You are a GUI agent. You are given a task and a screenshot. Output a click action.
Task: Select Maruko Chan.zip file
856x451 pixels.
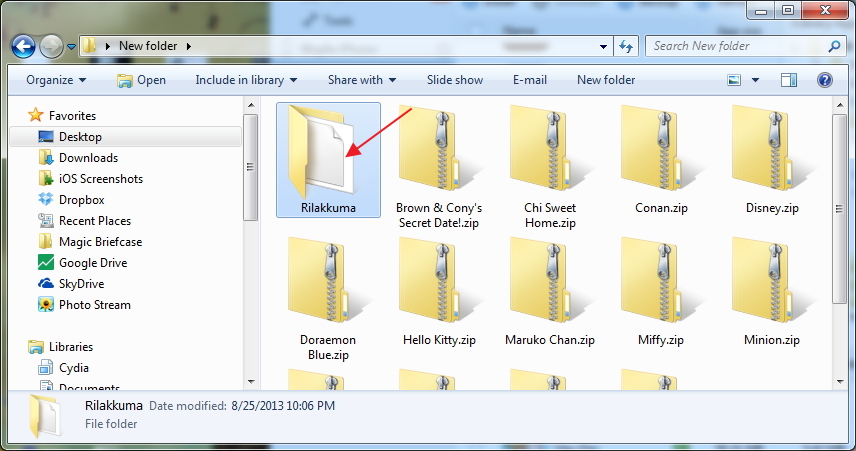(x=550, y=292)
